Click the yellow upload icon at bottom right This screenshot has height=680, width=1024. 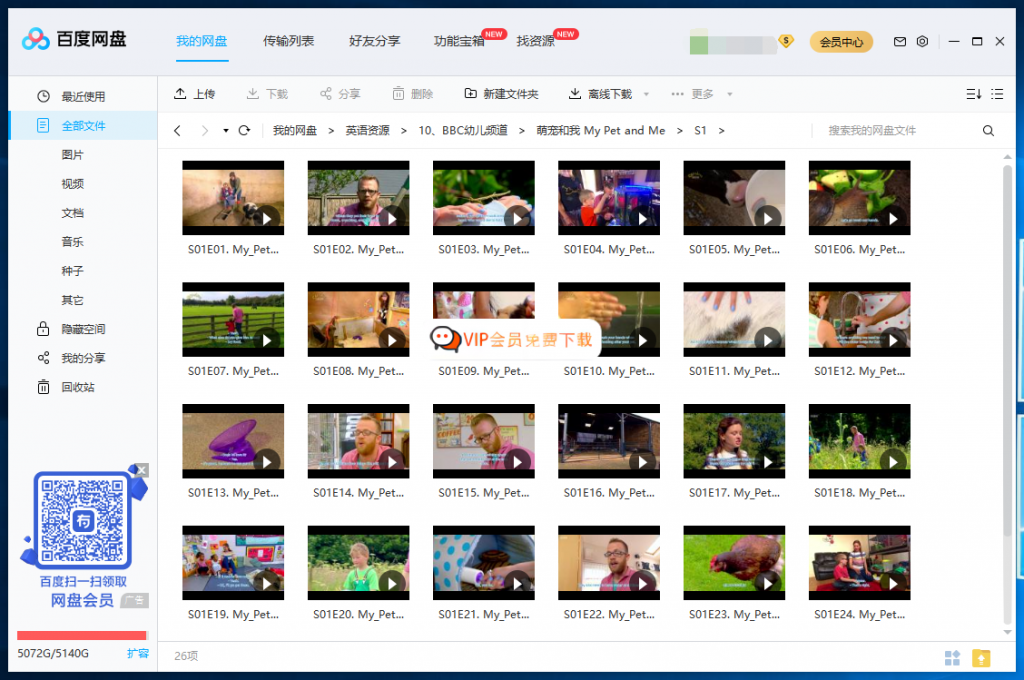pos(981,658)
